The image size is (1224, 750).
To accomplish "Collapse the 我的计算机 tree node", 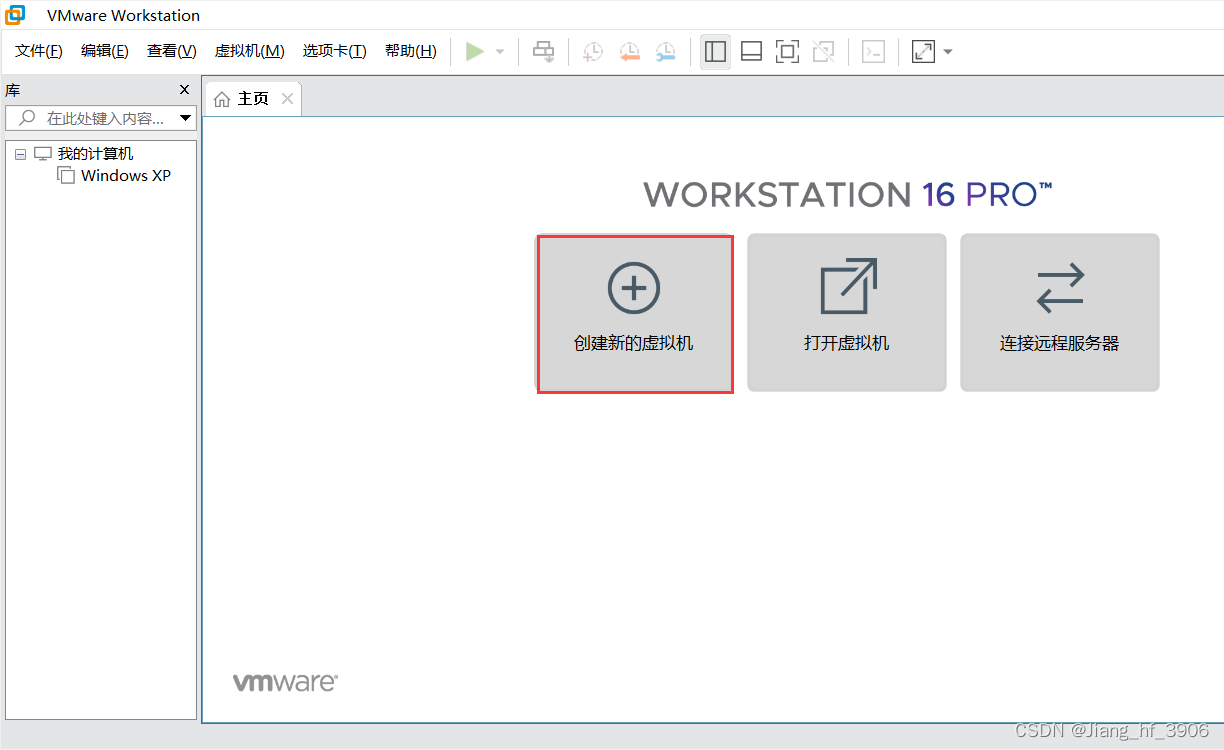I will pos(20,153).
